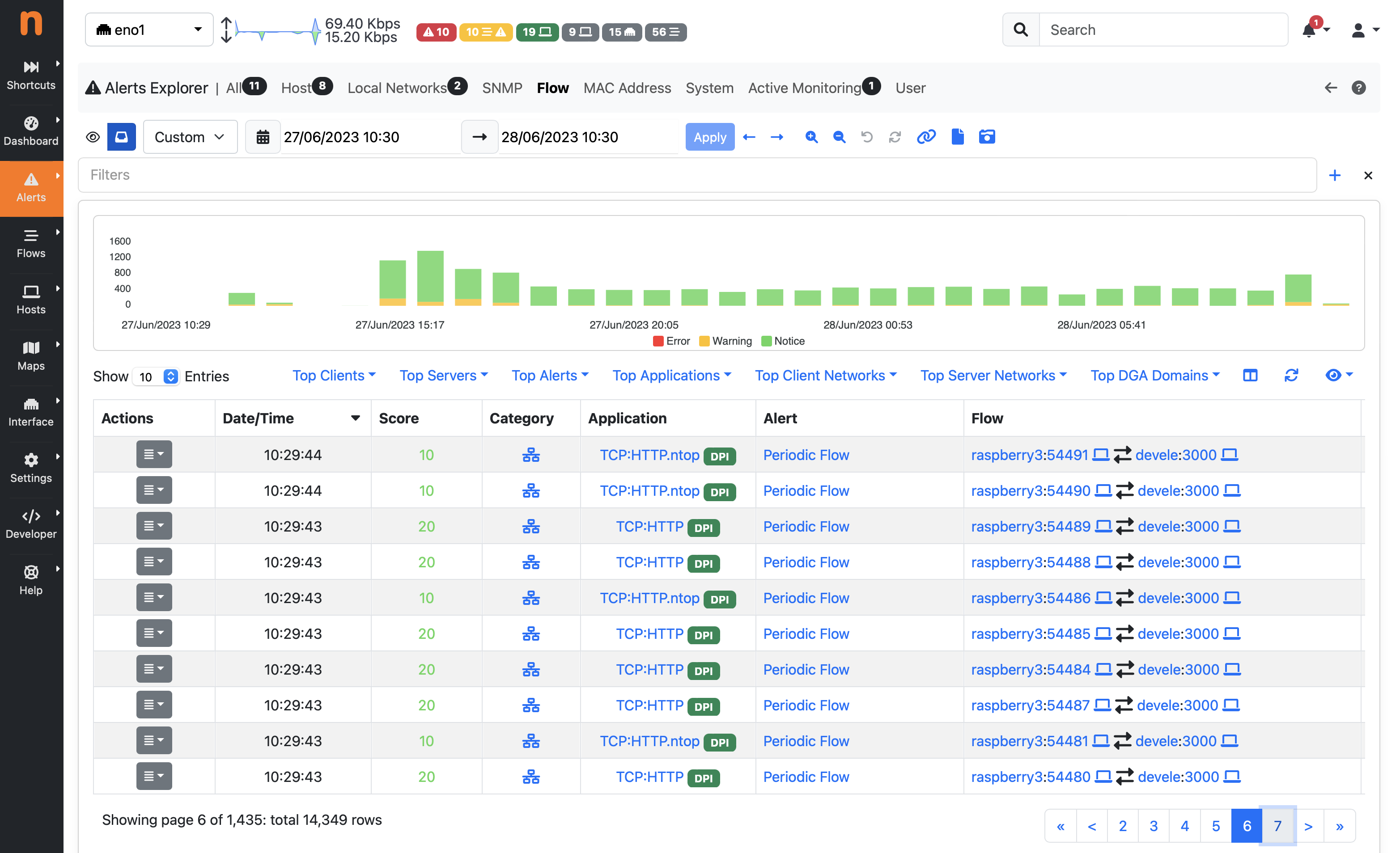Open the Custom time range dropdown

coord(190,137)
